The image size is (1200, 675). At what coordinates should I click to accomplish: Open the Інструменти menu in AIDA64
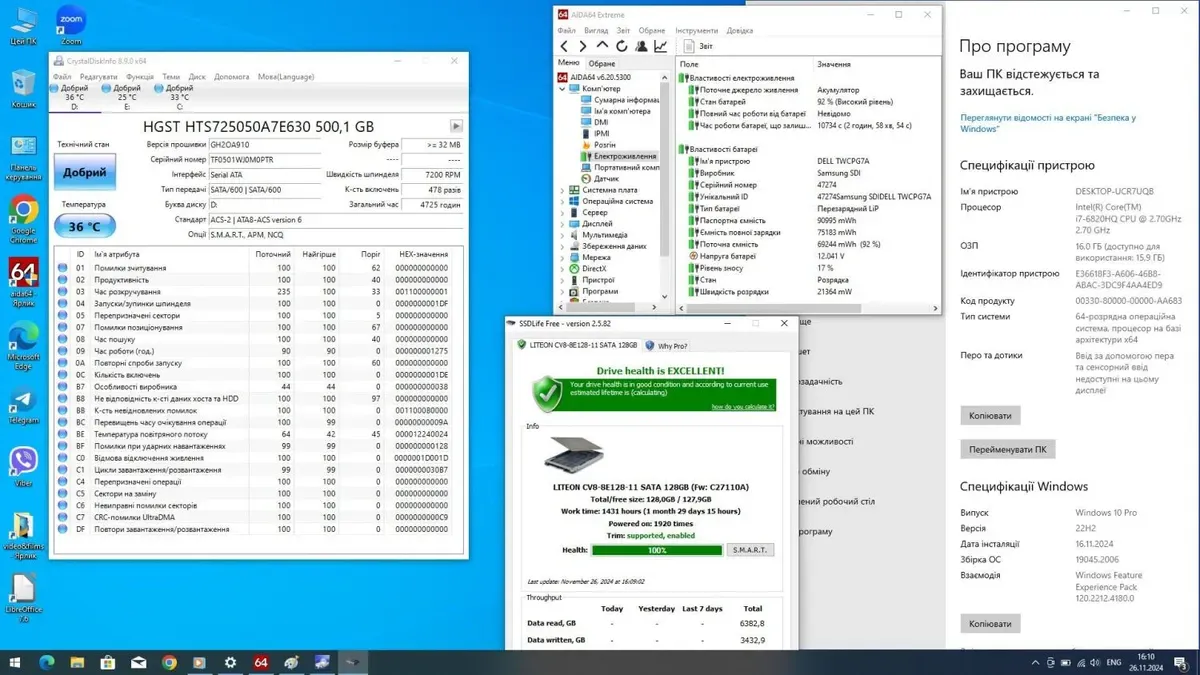(x=696, y=30)
